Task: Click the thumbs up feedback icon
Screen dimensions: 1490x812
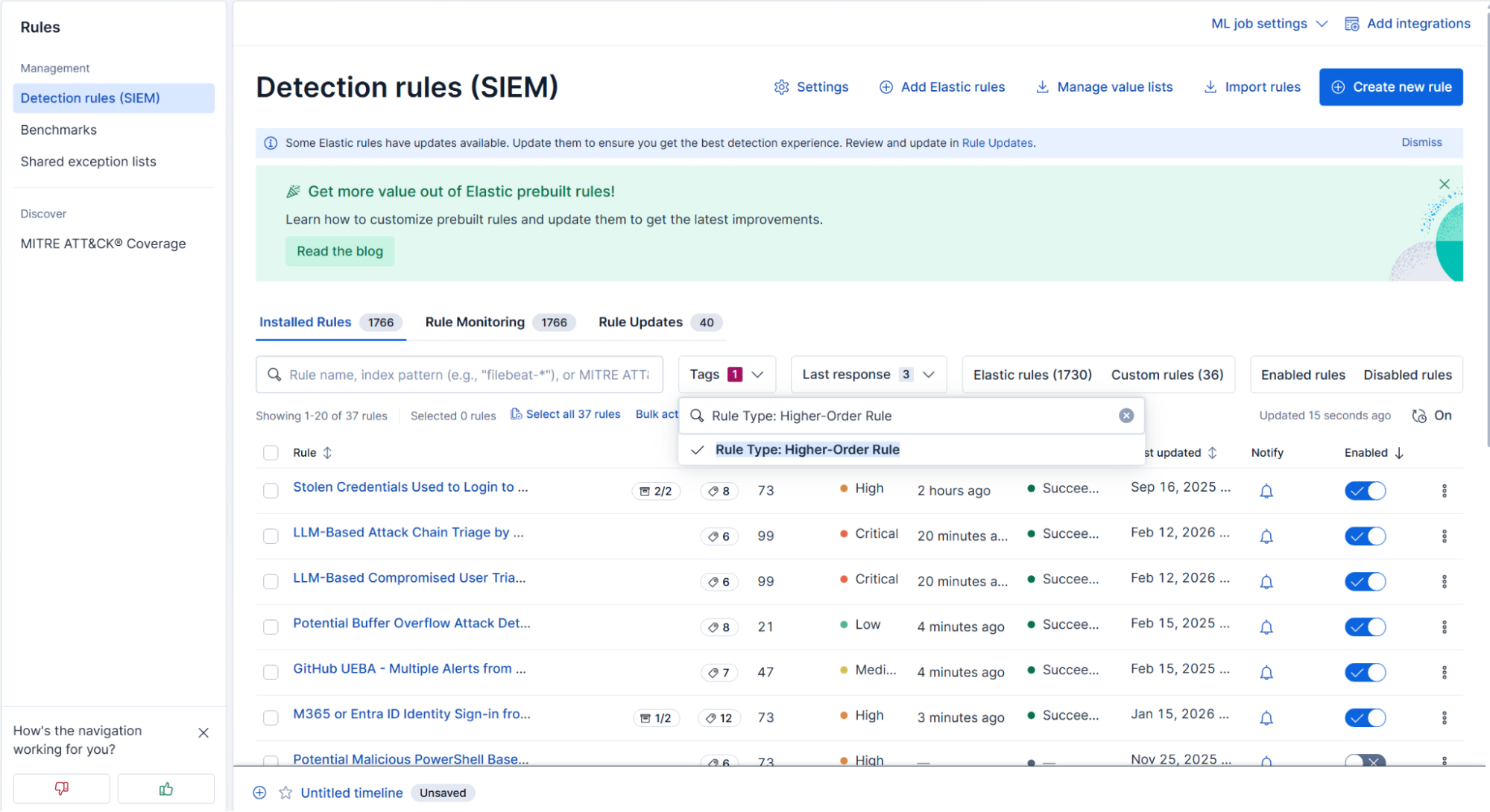Action: (x=165, y=789)
